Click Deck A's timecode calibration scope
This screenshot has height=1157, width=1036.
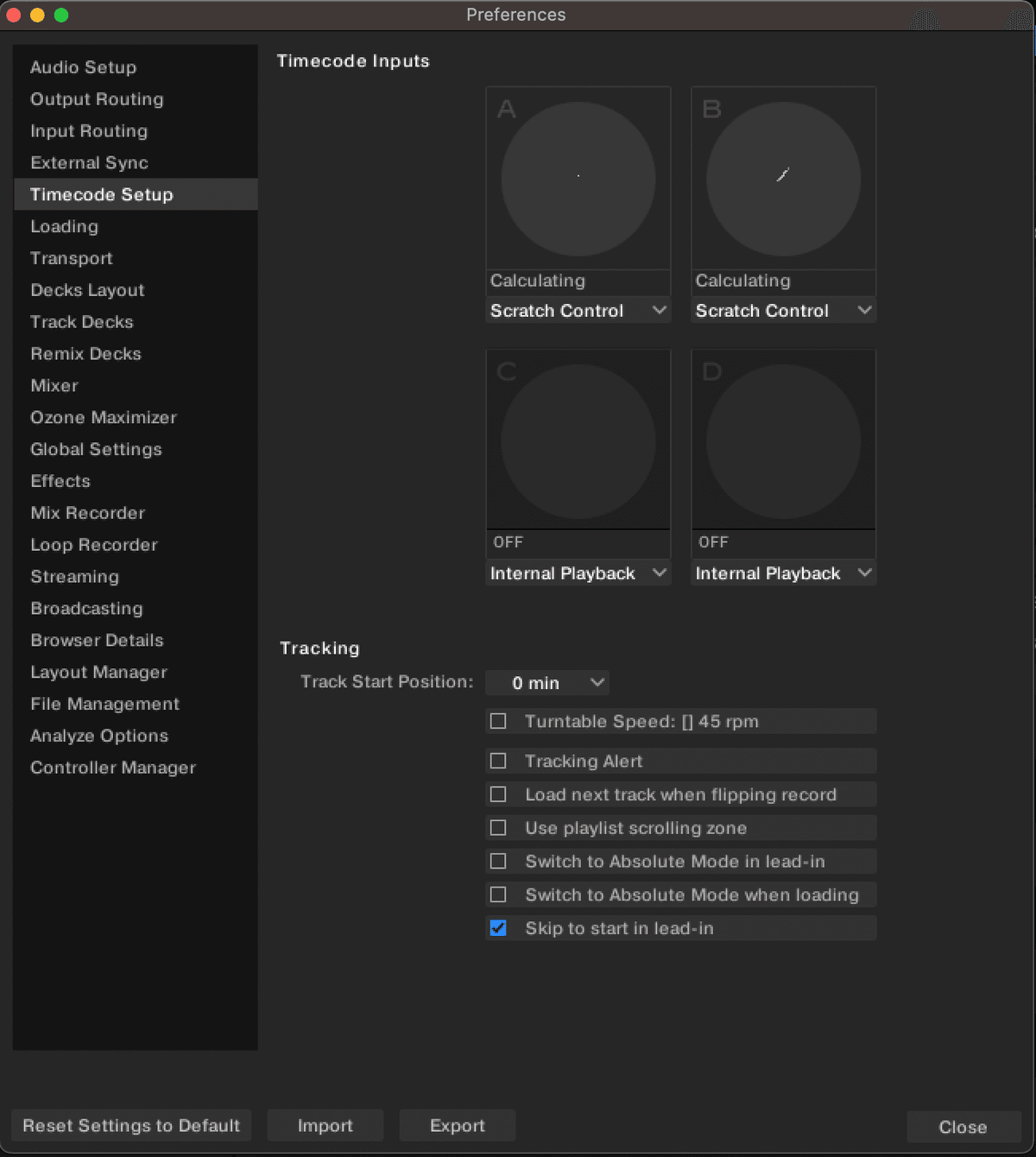(x=578, y=178)
